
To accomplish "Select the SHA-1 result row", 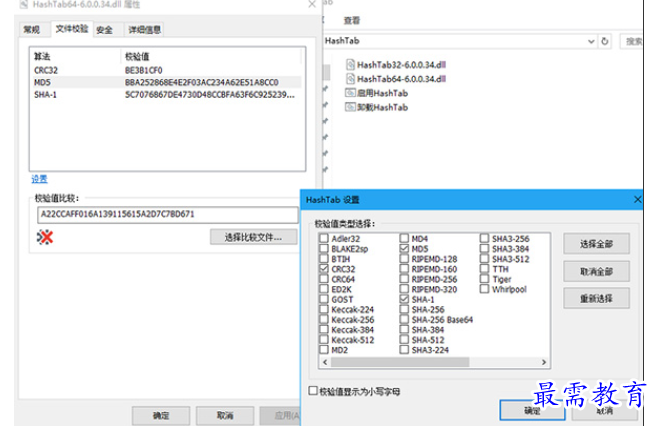I will pyautogui.click(x=167, y=95).
